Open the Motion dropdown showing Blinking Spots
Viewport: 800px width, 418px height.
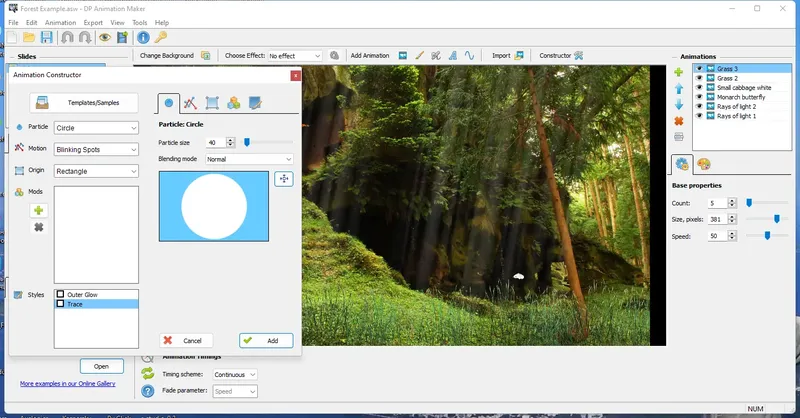(x=96, y=149)
